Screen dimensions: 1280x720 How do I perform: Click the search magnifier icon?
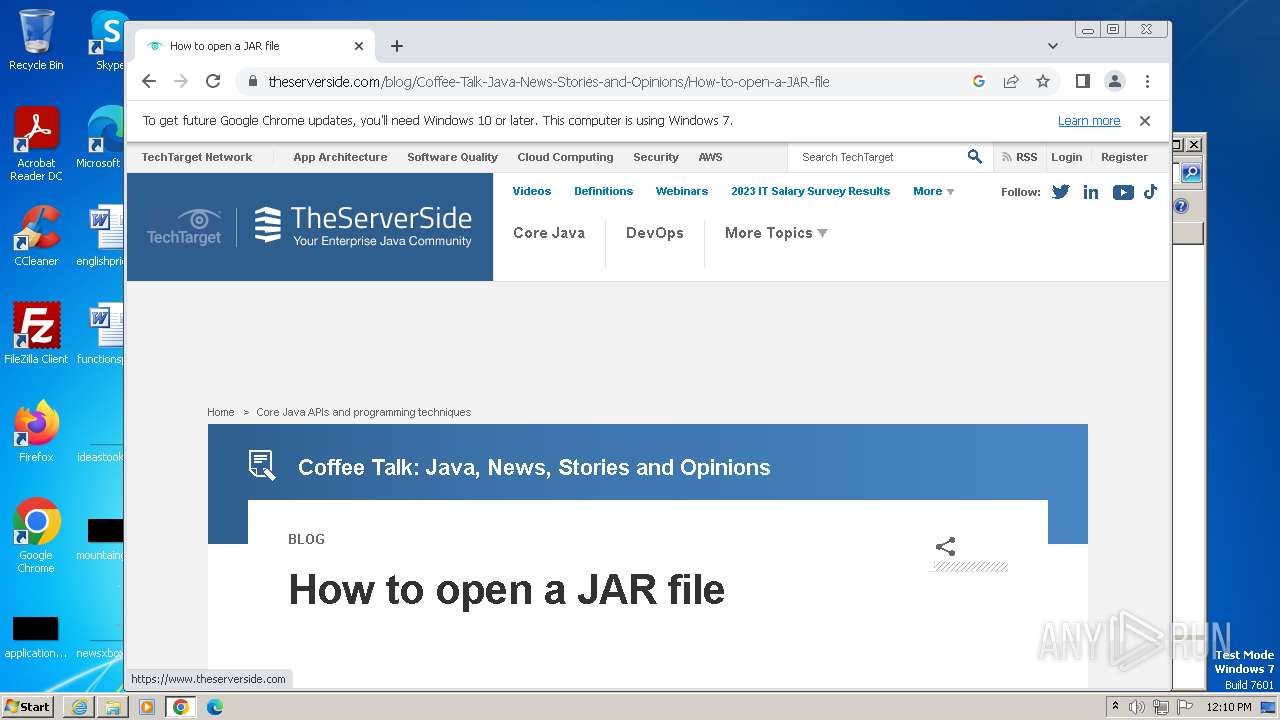[x=975, y=157]
